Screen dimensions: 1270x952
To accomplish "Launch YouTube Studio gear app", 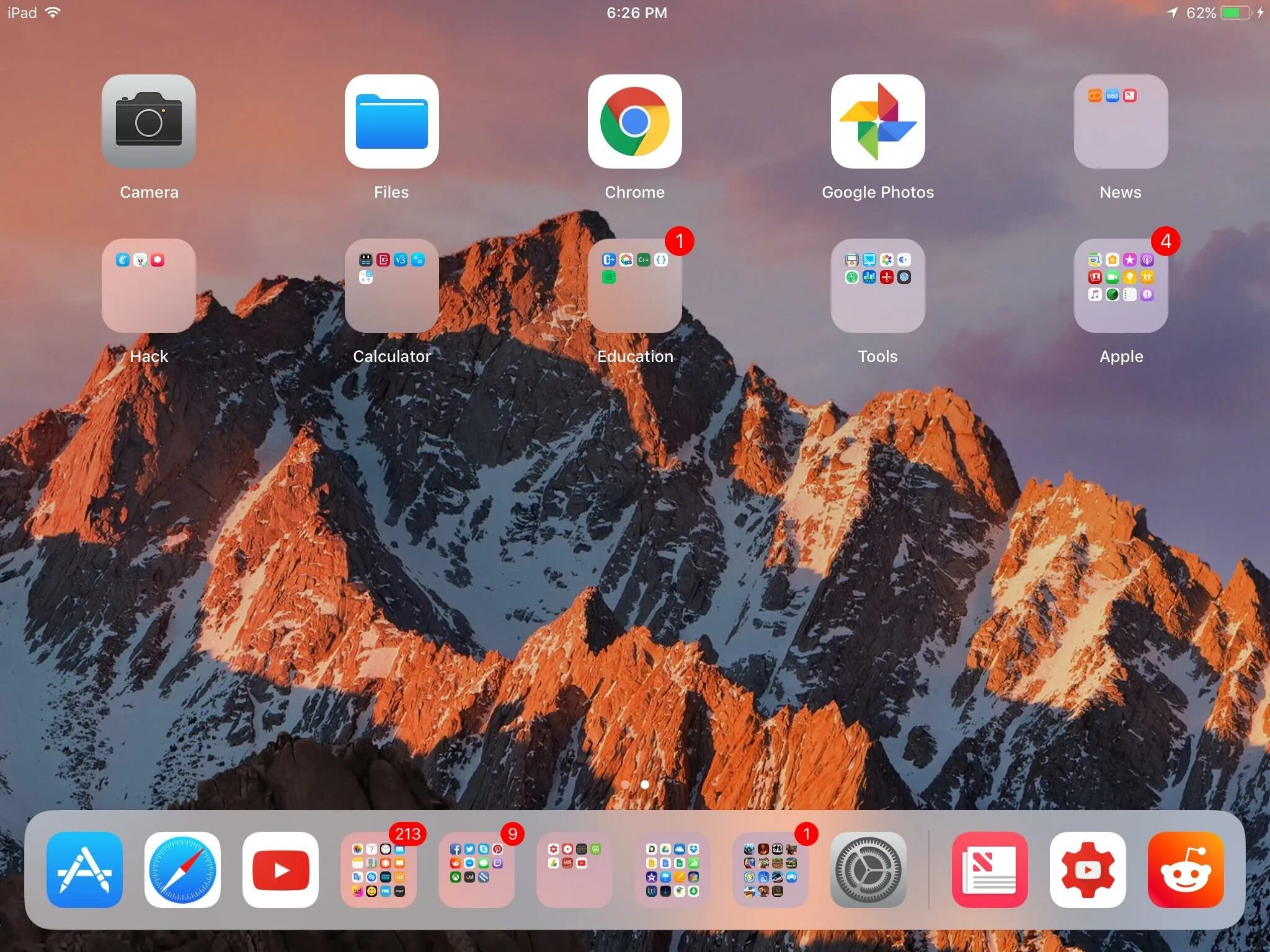I will pyautogui.click(x=1088, y=870).
